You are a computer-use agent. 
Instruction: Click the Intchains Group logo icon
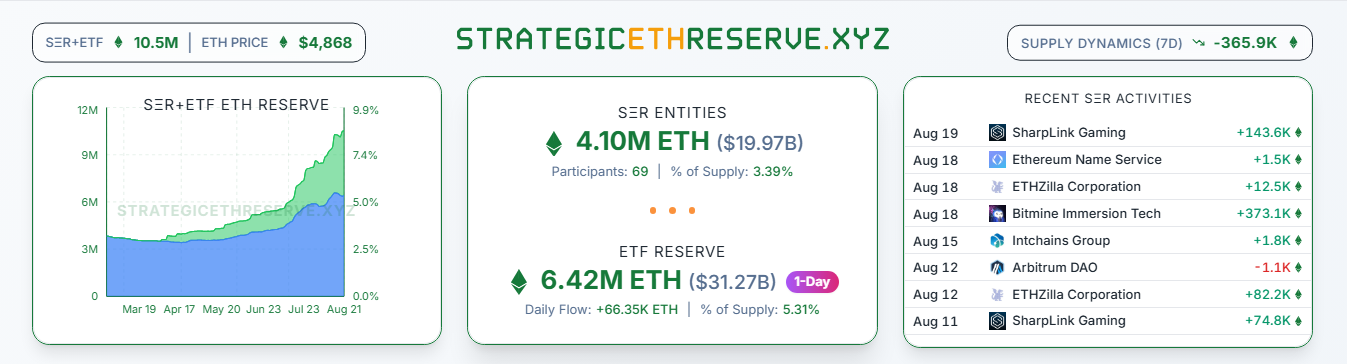tap(997, 241)
